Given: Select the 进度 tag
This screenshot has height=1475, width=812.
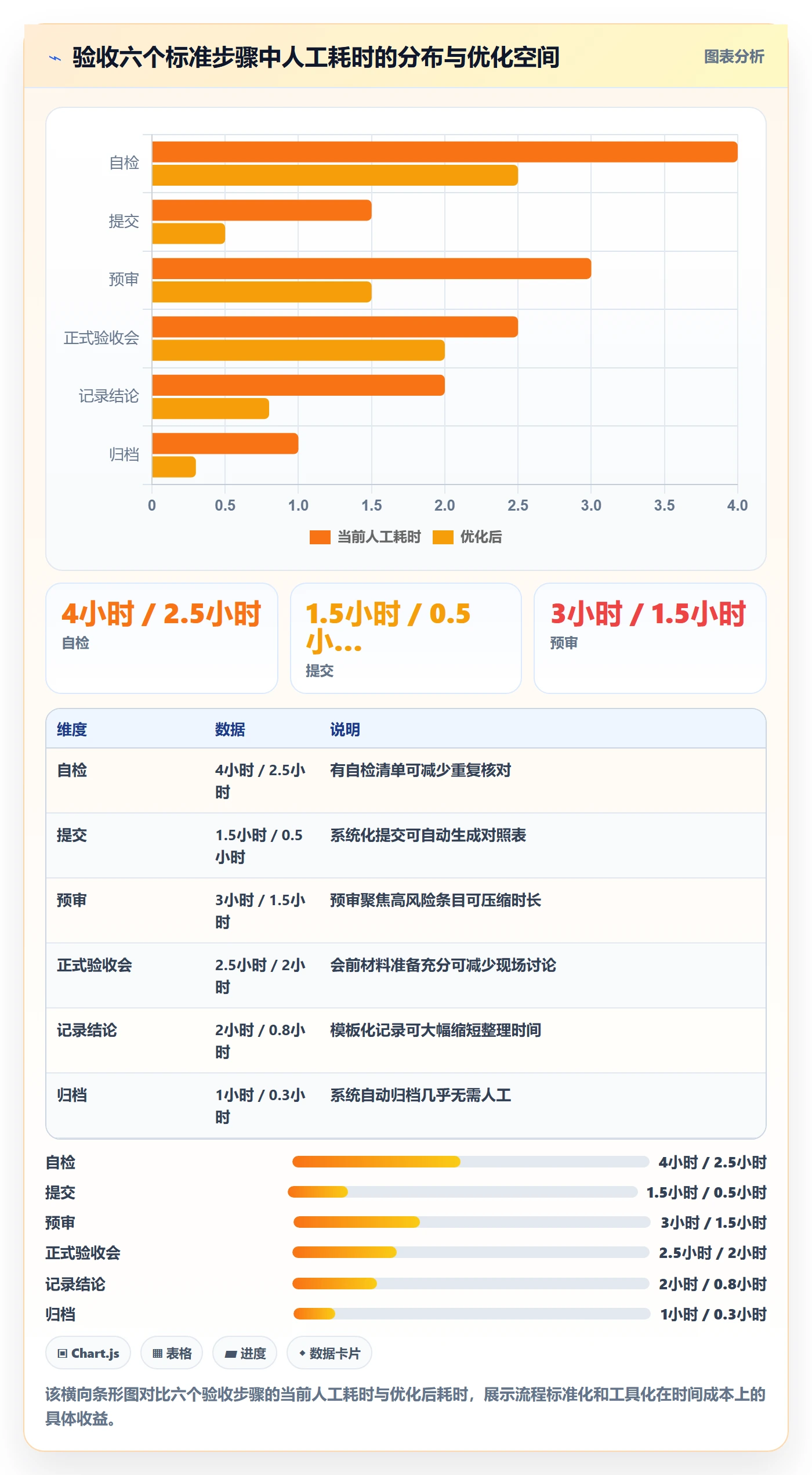Looking at the screenshot, I should click(245, 1353).
